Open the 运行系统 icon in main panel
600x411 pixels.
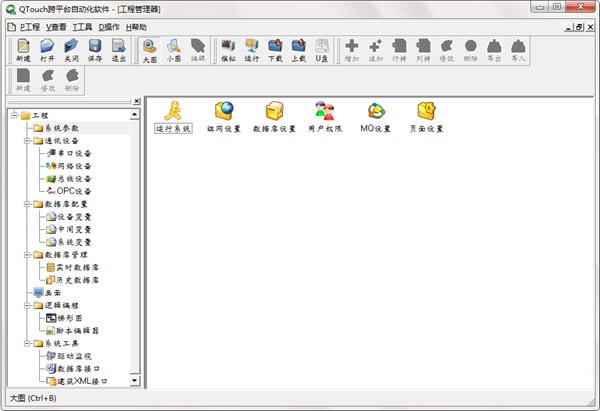[173, 116]
